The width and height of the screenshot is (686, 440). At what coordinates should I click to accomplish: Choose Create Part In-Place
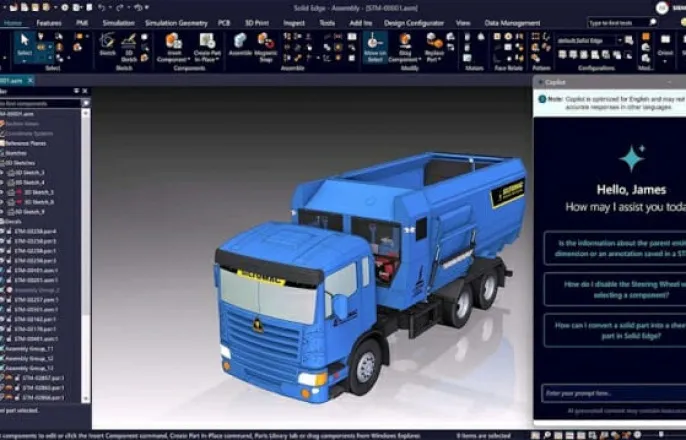207,47
